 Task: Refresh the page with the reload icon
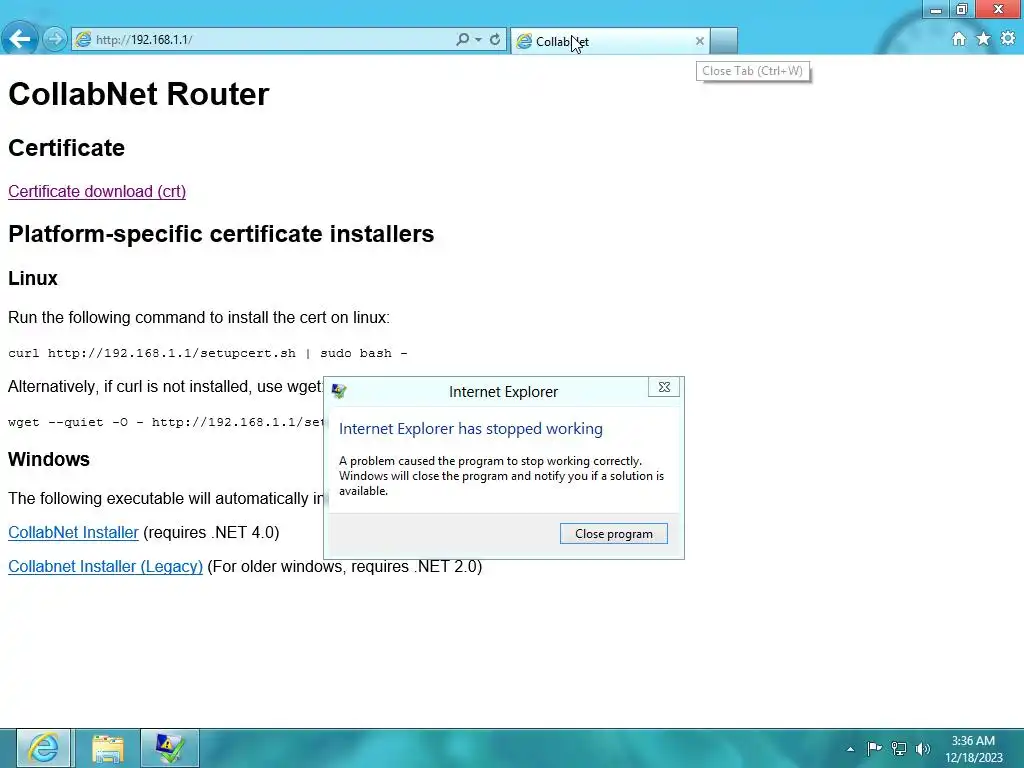[x=495, y=40]
